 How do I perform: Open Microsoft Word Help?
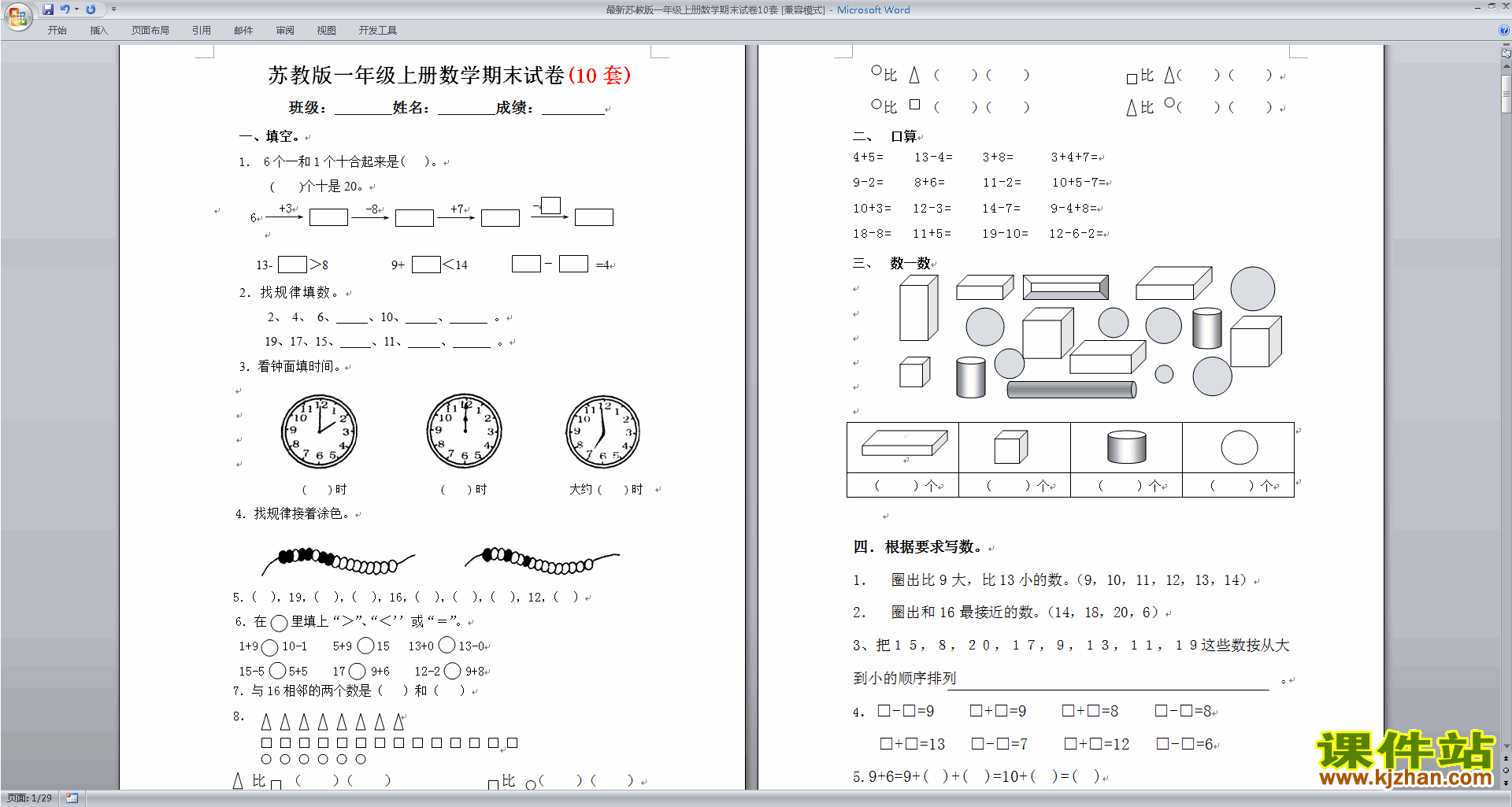(1504, 30)
